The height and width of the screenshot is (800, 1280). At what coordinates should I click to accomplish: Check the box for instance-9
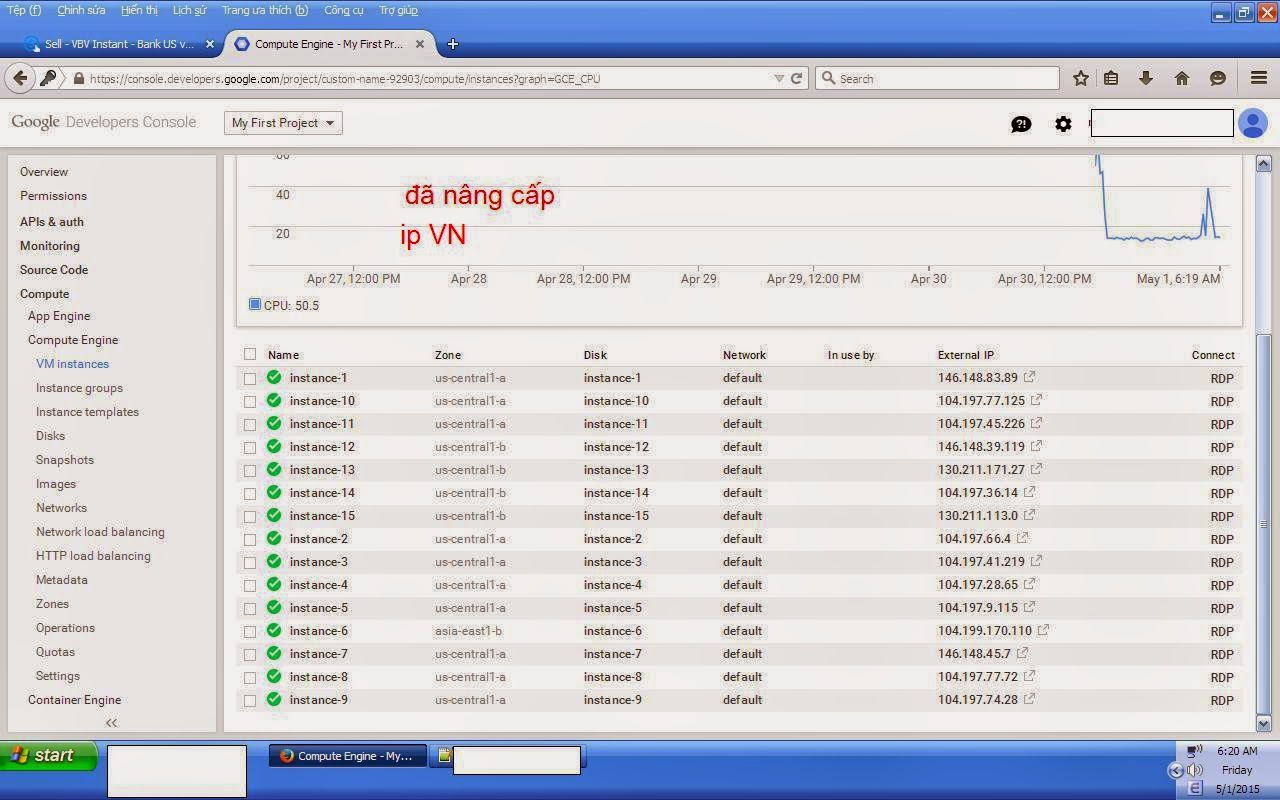(250, 700)
